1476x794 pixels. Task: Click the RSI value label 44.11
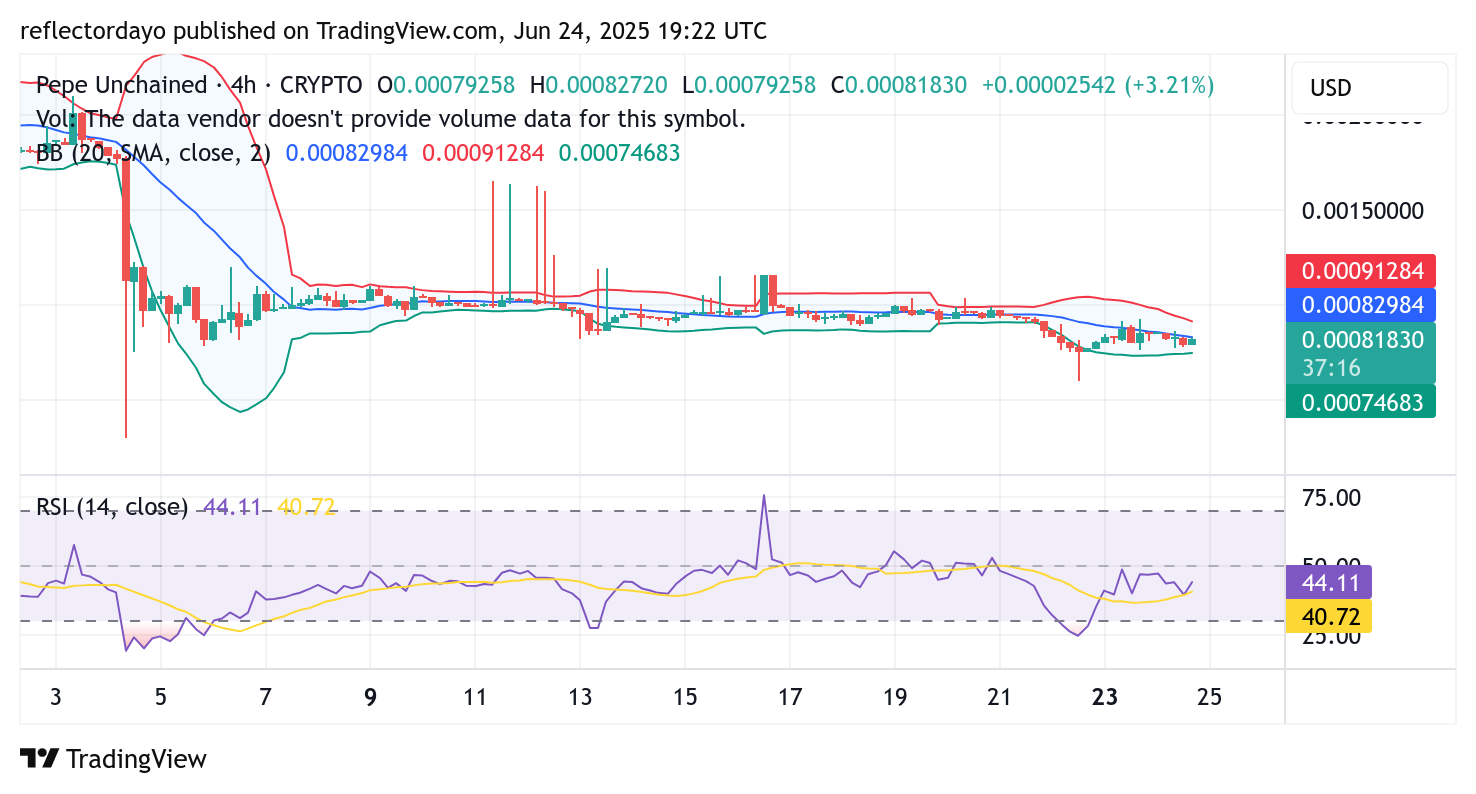point(1329,582)
